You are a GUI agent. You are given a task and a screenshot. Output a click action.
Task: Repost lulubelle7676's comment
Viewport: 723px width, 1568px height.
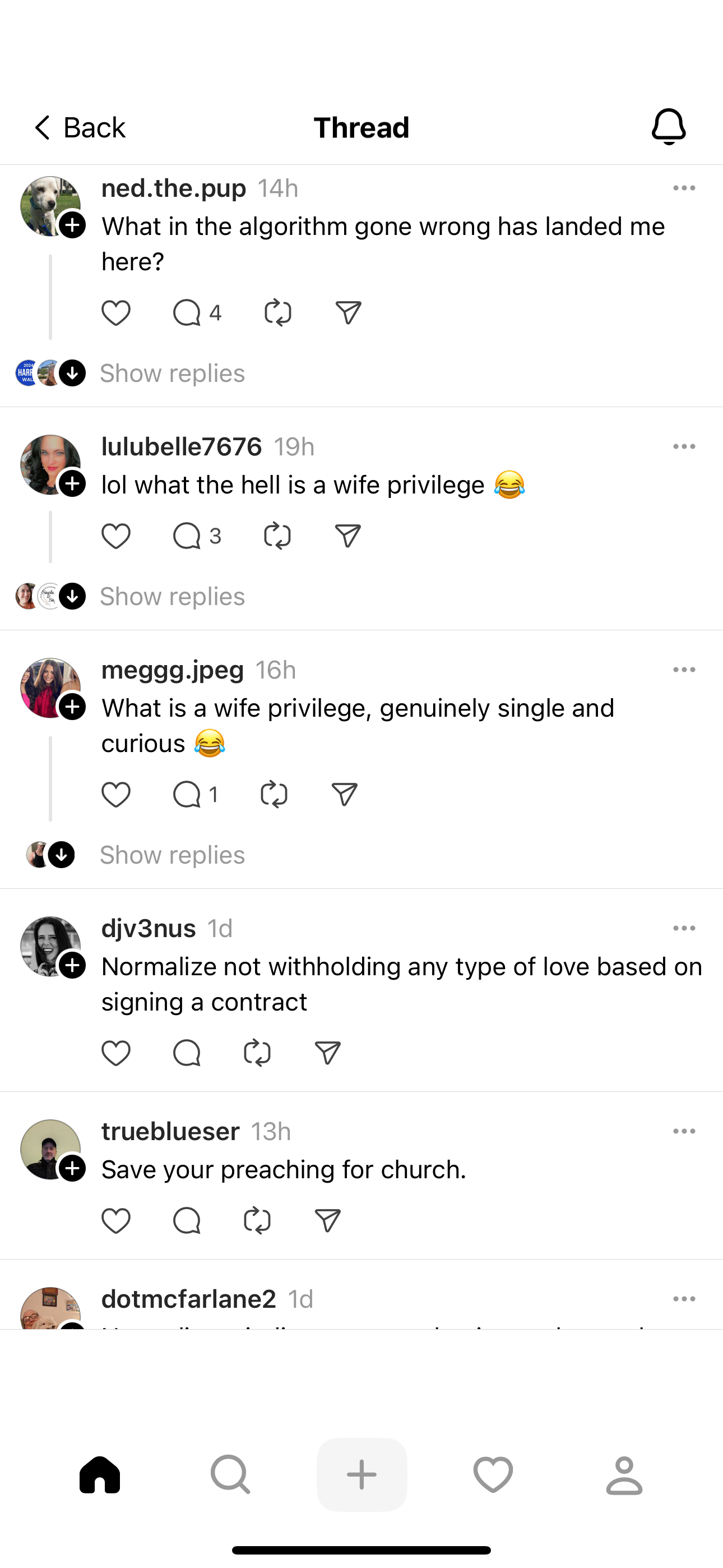pyautogui.click(x=277, y=536)
